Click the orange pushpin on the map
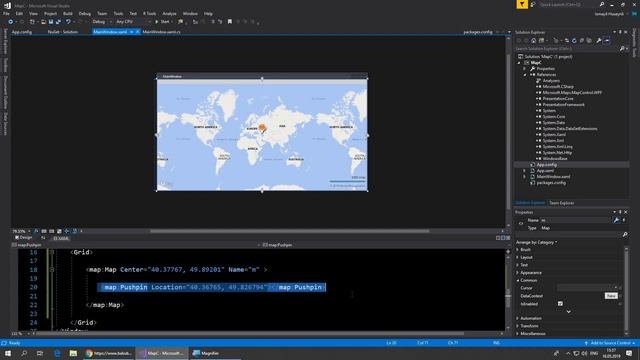This screenshot has width=640, height=360. [x=262, y=128]
